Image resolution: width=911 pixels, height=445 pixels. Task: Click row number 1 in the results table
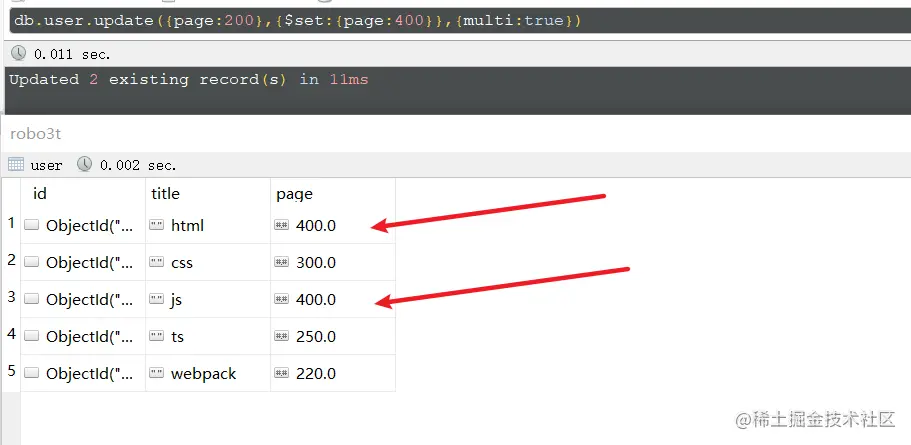pyautogui.click(x=11, y=222)
